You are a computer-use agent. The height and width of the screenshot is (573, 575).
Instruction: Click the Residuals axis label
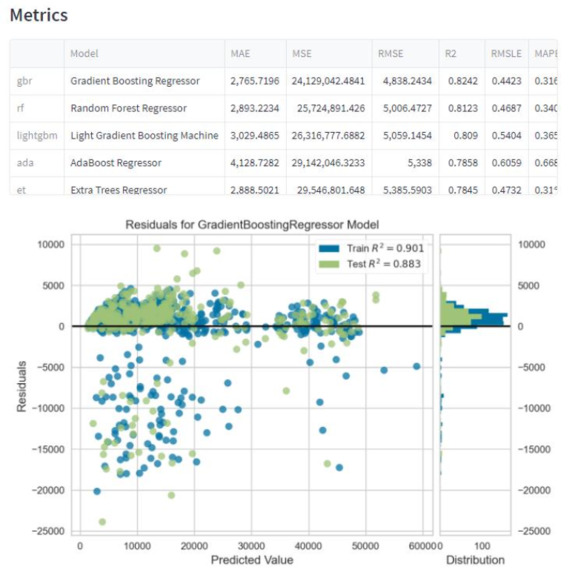[21, 386]
